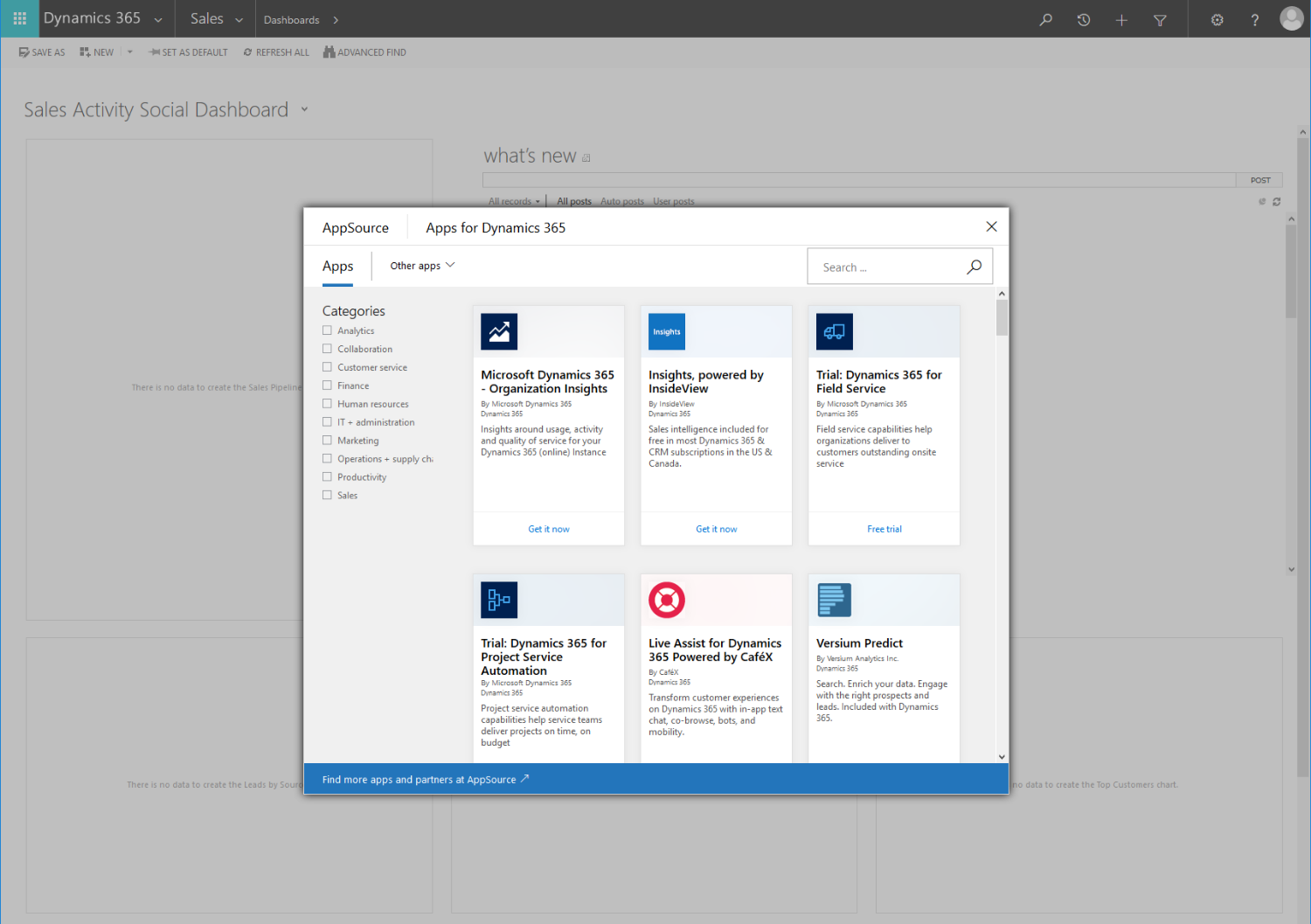Open the settings gear icon
Viewport: 1311px width, 924px height.
click(1217, 19)
